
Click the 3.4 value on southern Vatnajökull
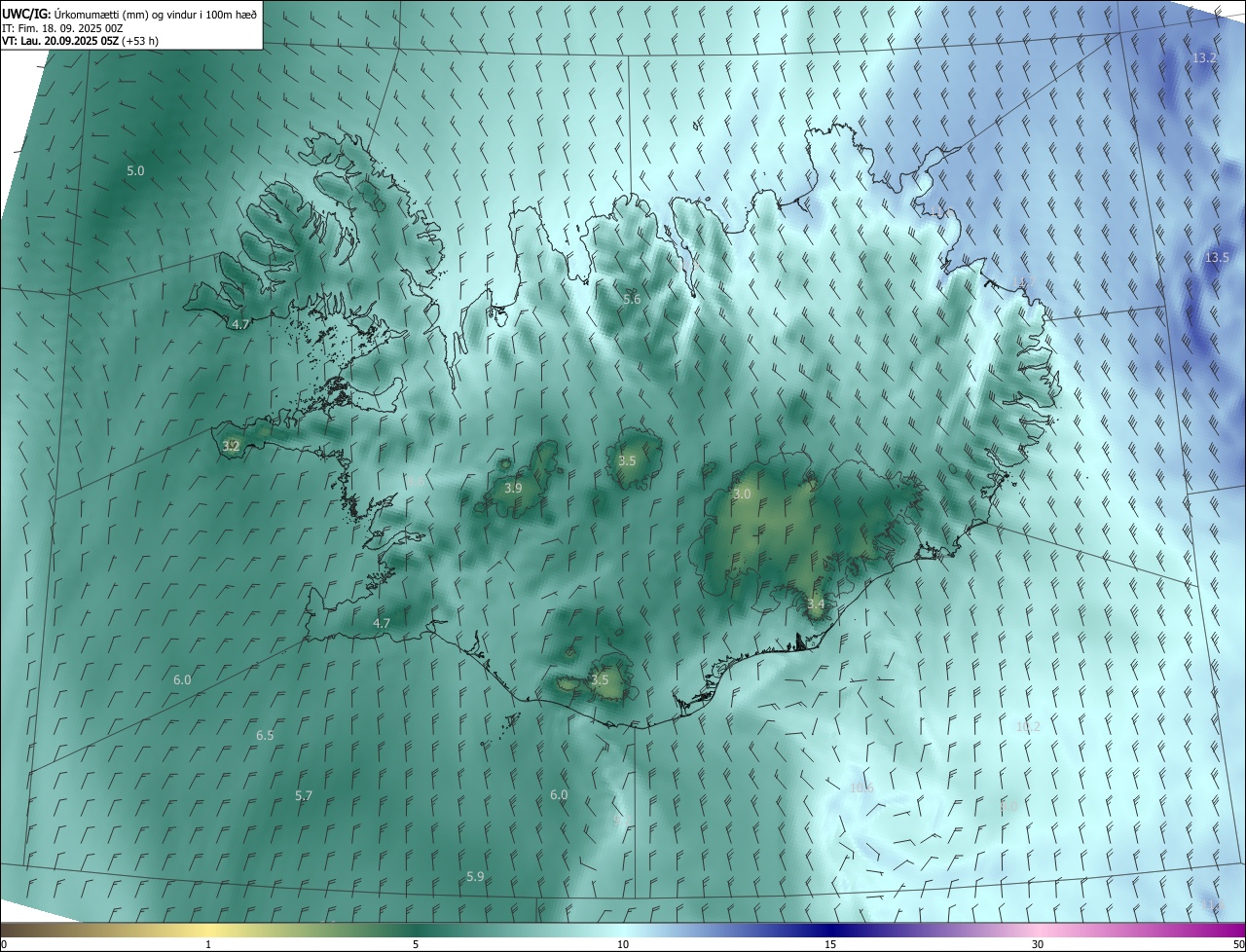(x=816, y=604)
